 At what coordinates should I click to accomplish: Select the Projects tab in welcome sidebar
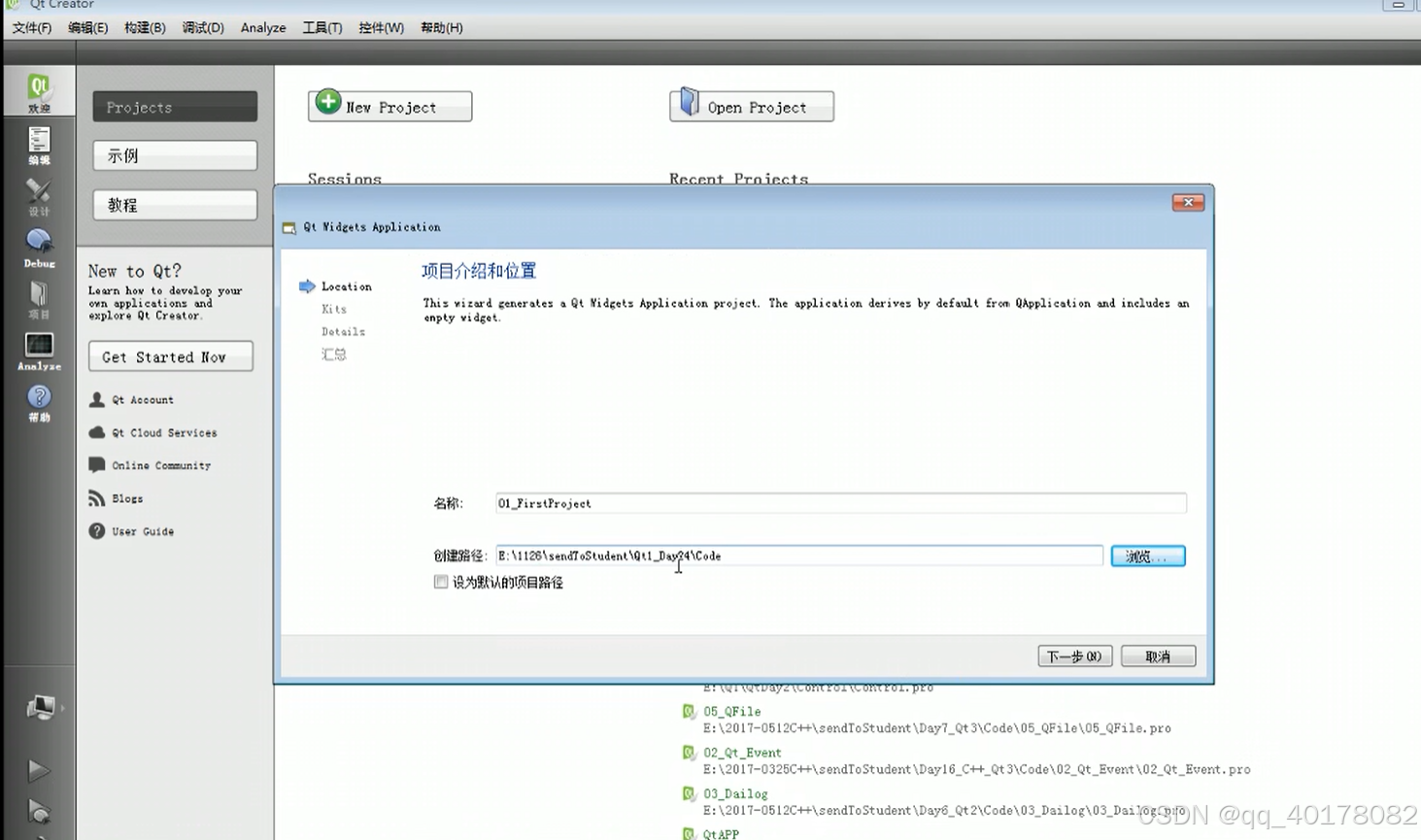(175, 107)
